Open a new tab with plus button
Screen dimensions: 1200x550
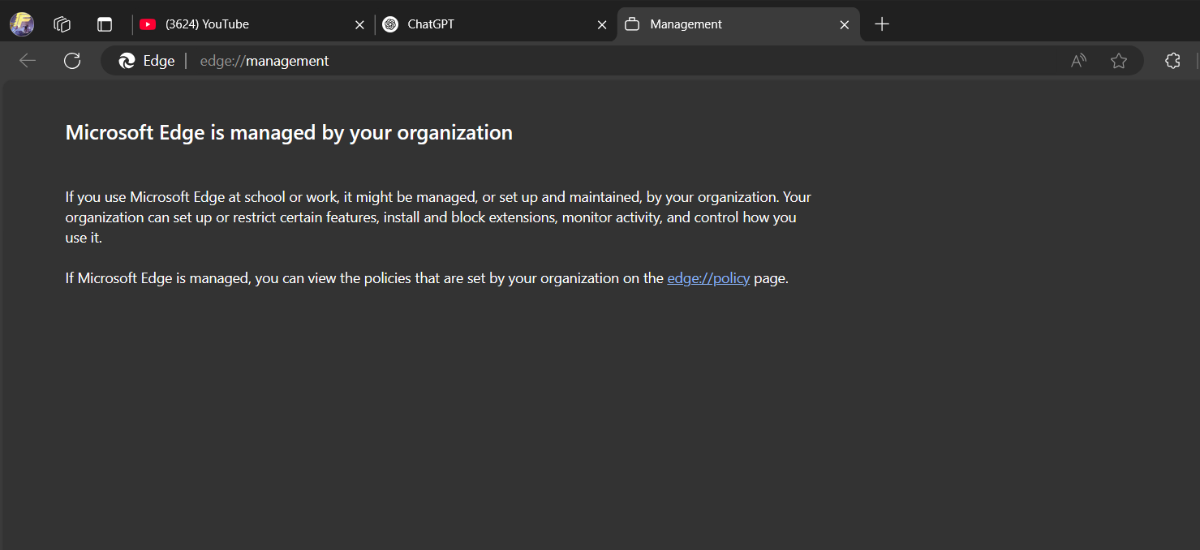(881, 24)
